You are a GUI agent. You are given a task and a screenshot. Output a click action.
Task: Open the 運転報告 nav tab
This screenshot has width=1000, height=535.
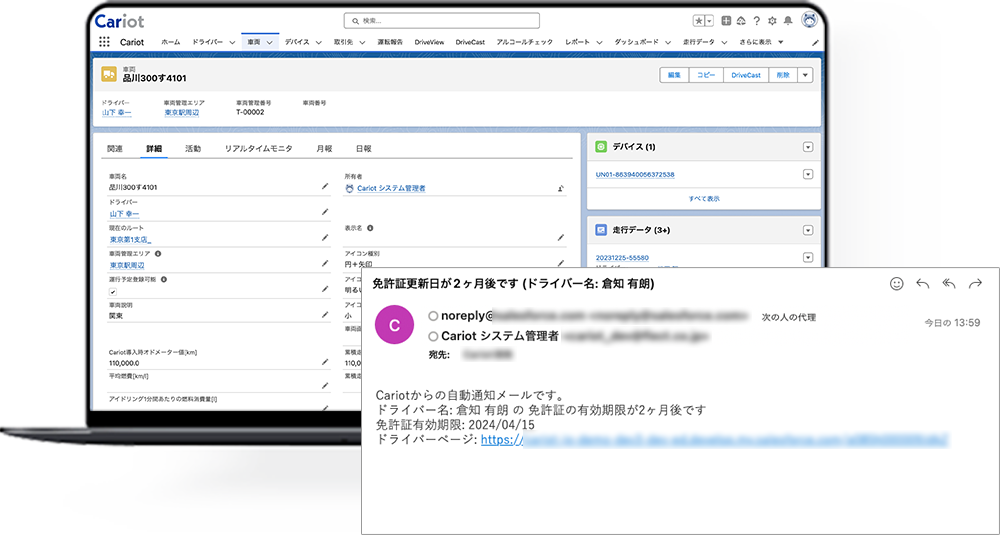click(390, 42)
